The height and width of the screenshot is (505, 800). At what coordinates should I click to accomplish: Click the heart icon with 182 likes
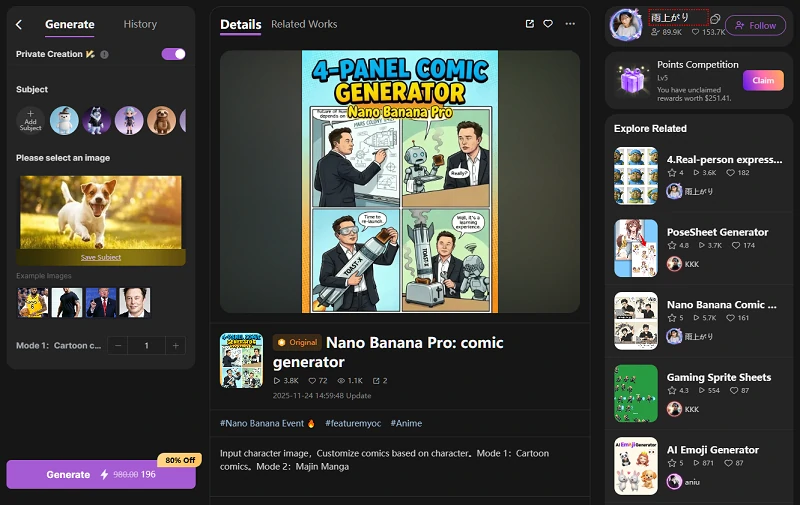pos(730,173)
